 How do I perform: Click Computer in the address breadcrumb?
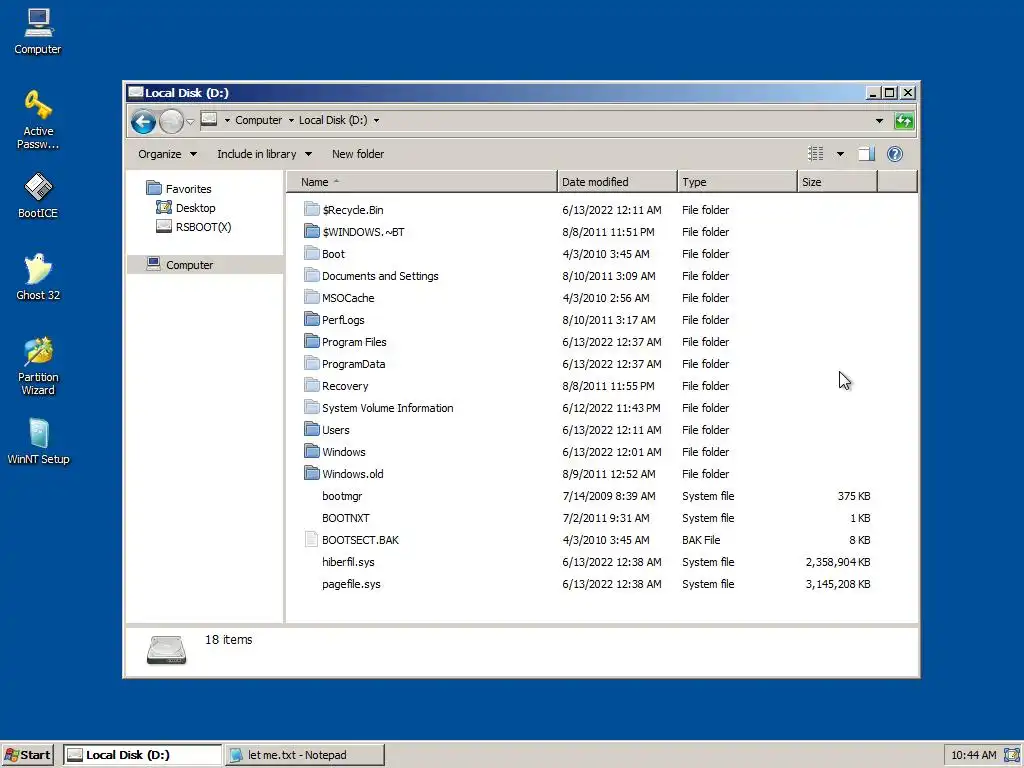[x=259, y=120]
